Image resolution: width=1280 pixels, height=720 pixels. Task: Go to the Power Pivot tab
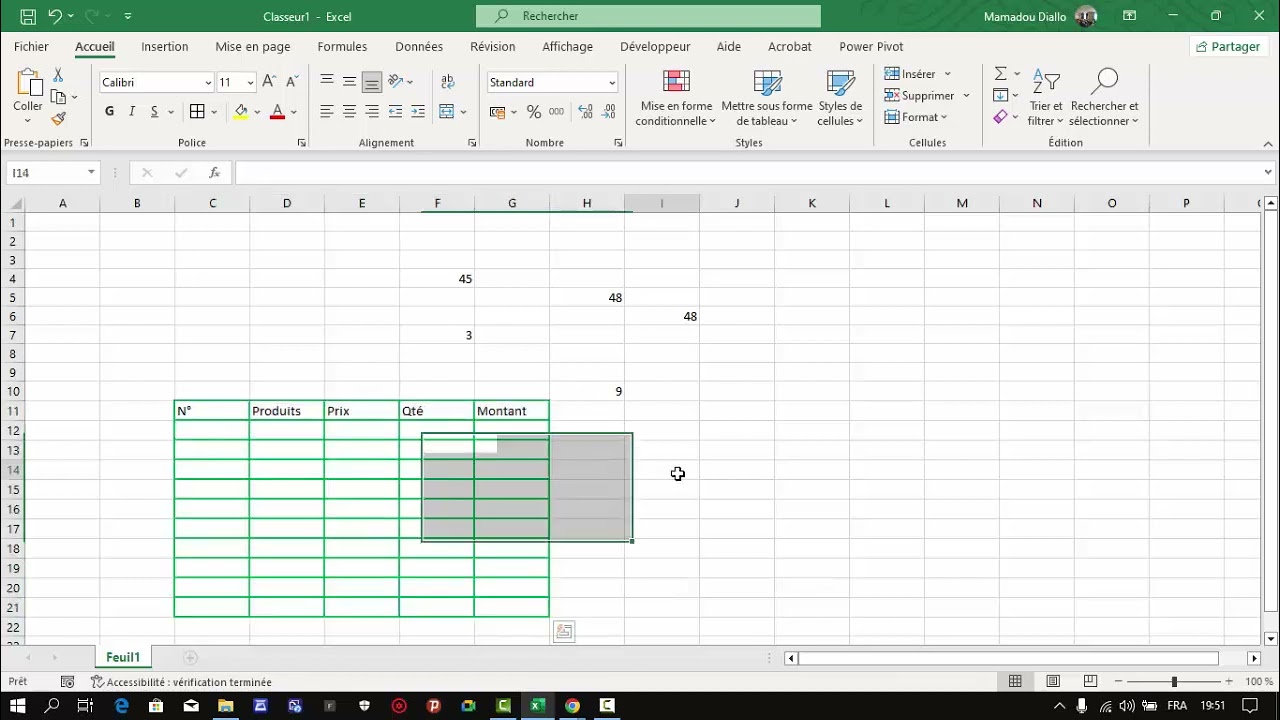click(x=871, y=47)
